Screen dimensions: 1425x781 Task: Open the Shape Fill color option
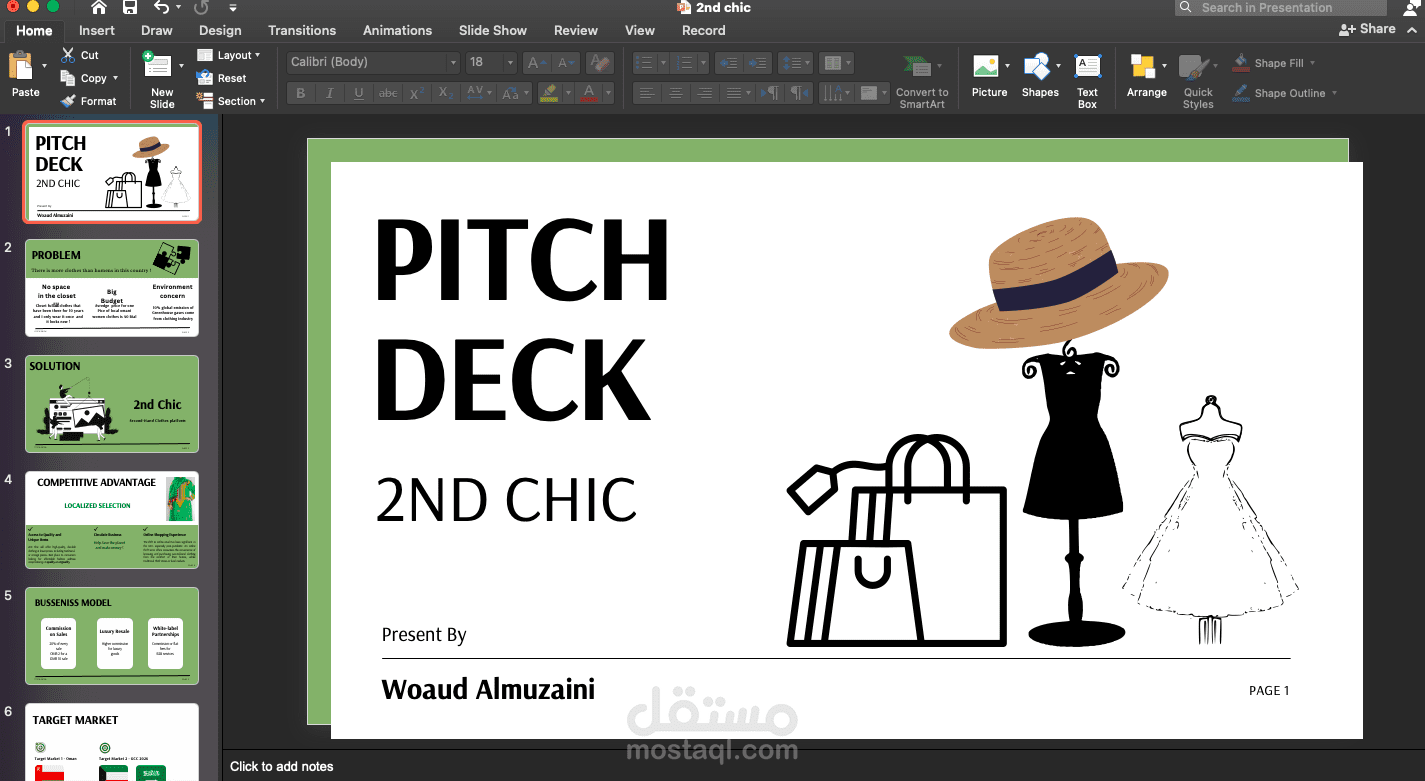[x=1271, y=63]
